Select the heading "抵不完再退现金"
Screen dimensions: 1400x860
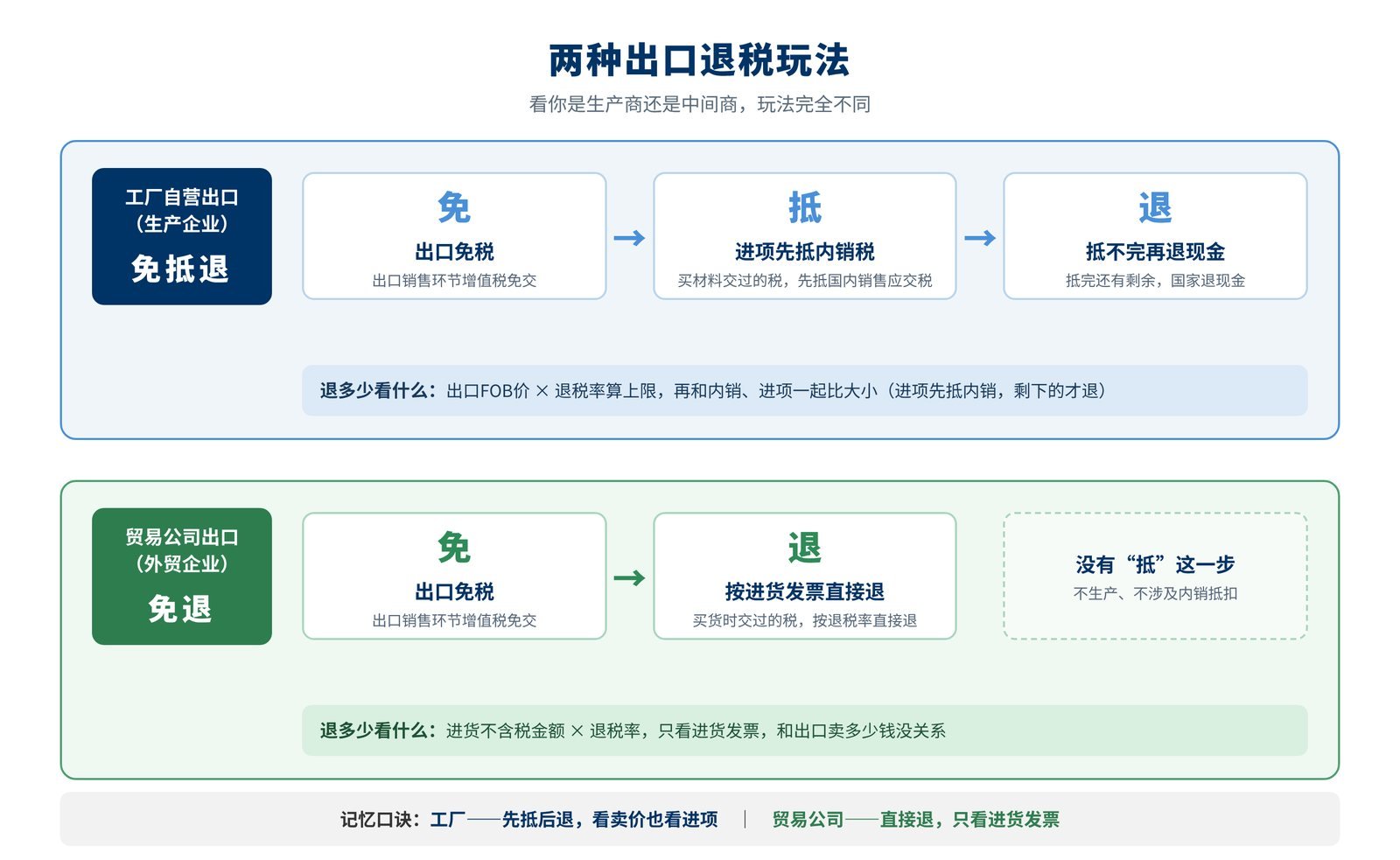coord(1155,252)
